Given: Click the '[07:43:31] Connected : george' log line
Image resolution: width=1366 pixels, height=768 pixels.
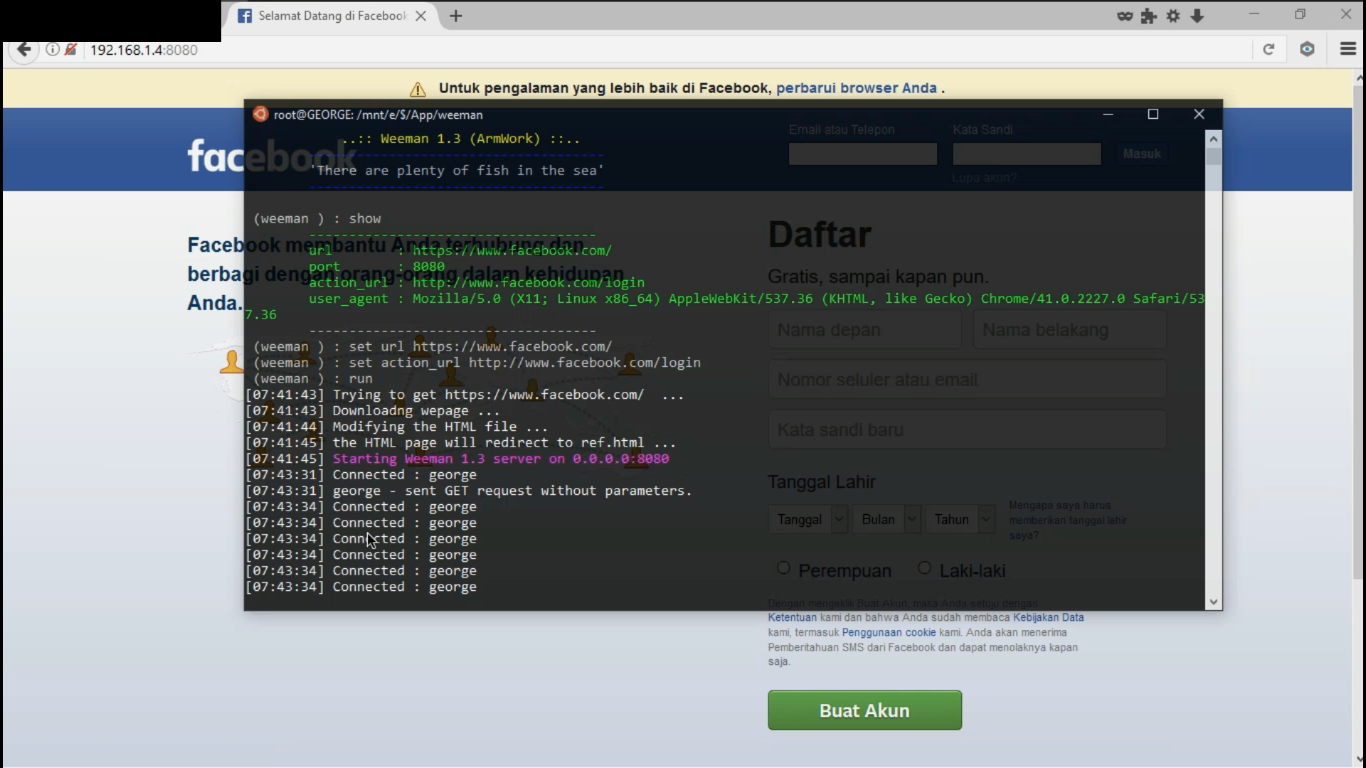Looking at the screenshot, I should click(x=361, y=475).
